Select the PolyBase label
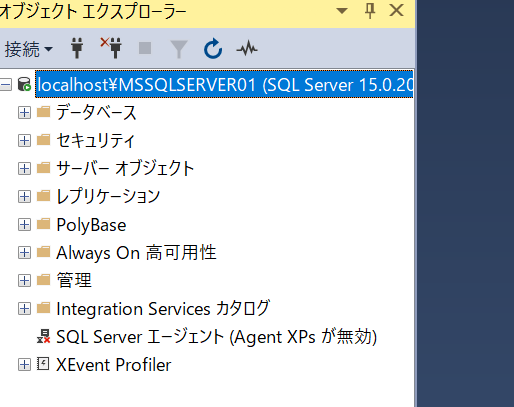The image size is (514, 407). (91, 225)
